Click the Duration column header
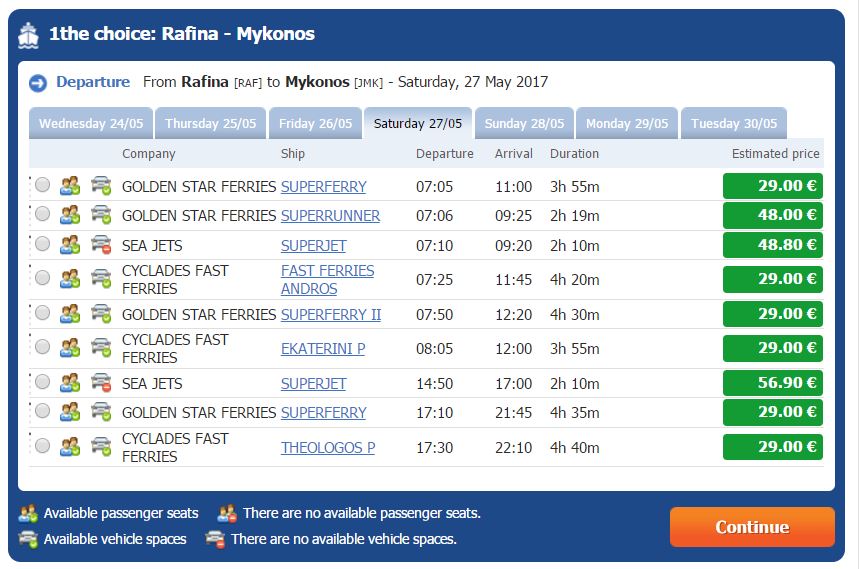859x569 pixels. point(574,153)
